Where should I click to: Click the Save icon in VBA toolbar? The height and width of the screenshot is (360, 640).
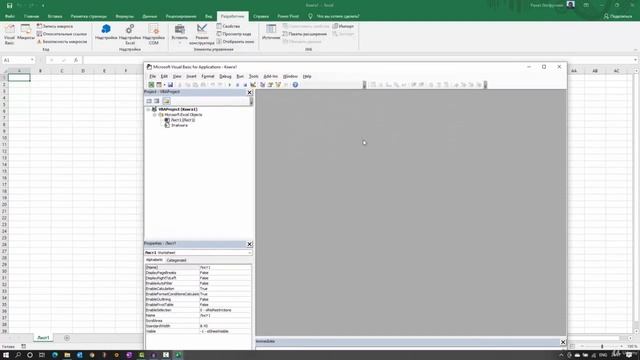(x=170, y=85)
